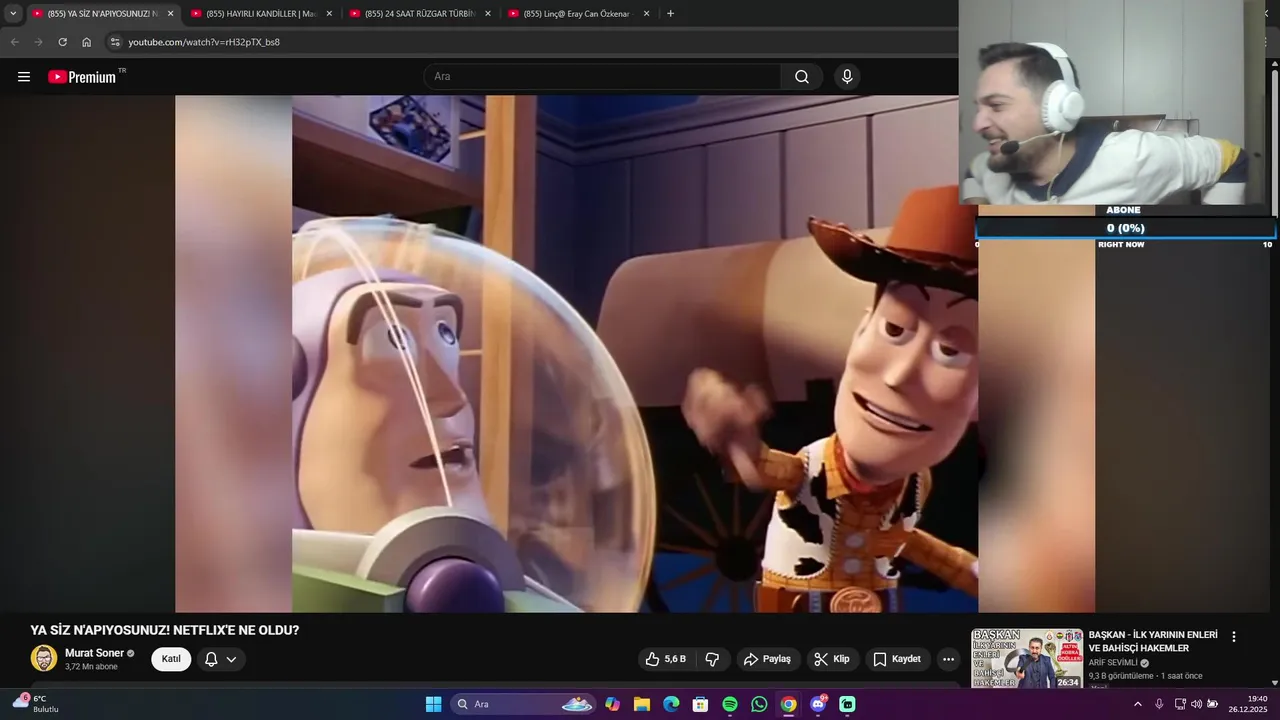The width and height of the screenshot is (1280, 720).
Task: Open the three-dot more actions menu
Action: point(948,659)
